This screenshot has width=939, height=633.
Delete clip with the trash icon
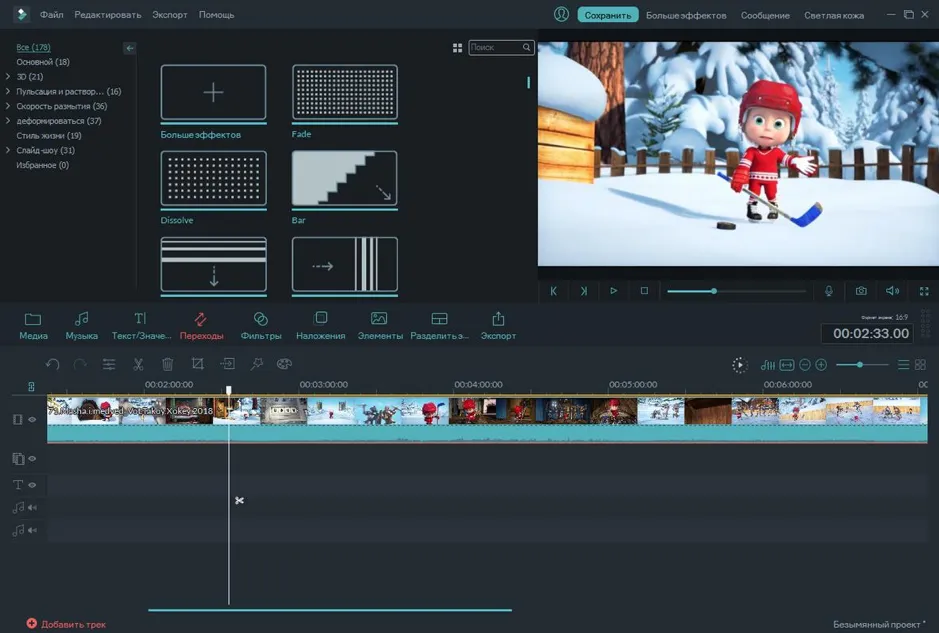[x=168, y=364]
